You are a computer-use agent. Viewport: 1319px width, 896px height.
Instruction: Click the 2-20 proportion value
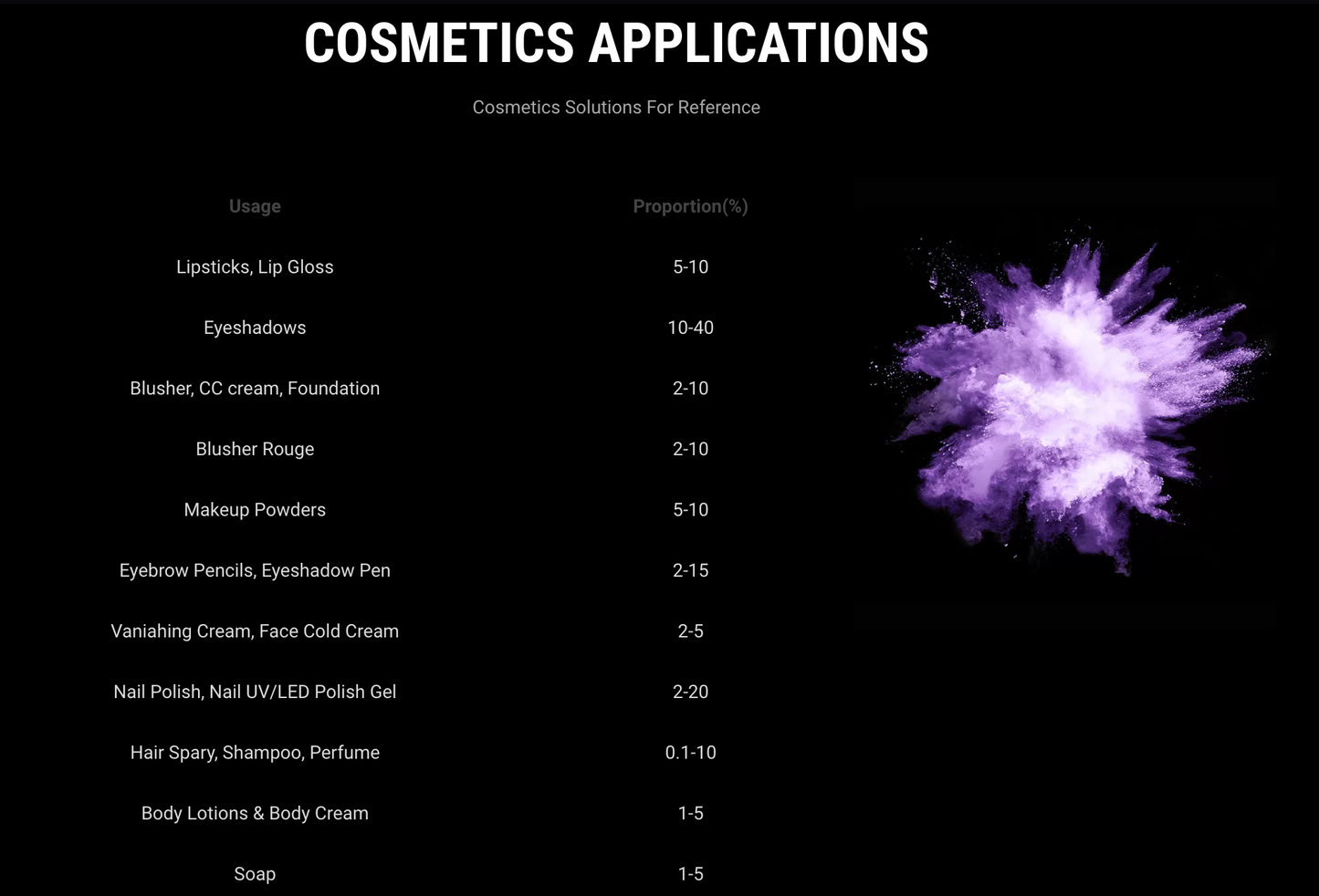(690, 692)
